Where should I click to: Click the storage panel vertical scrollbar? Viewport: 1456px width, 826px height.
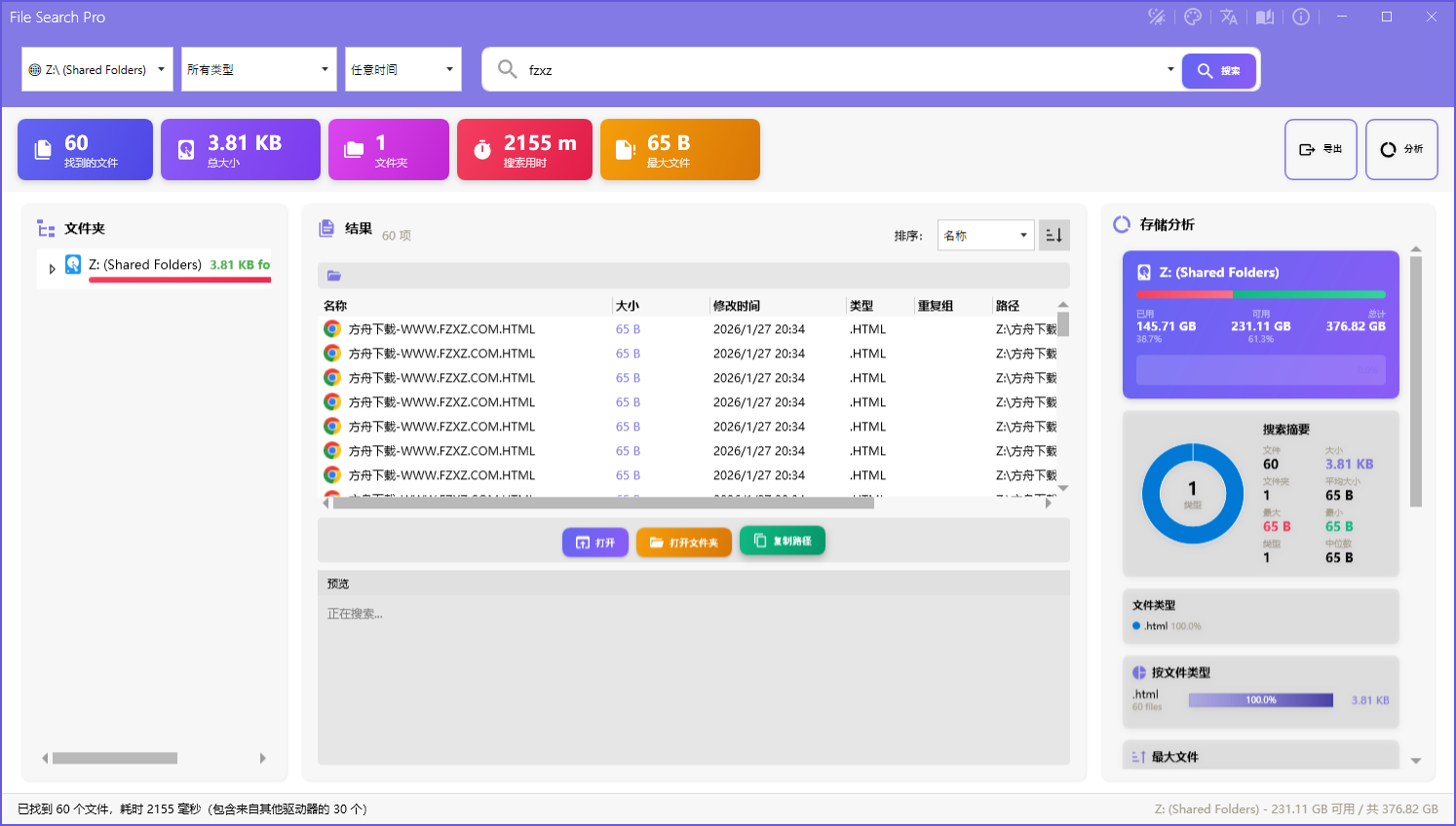(1416, 382)
